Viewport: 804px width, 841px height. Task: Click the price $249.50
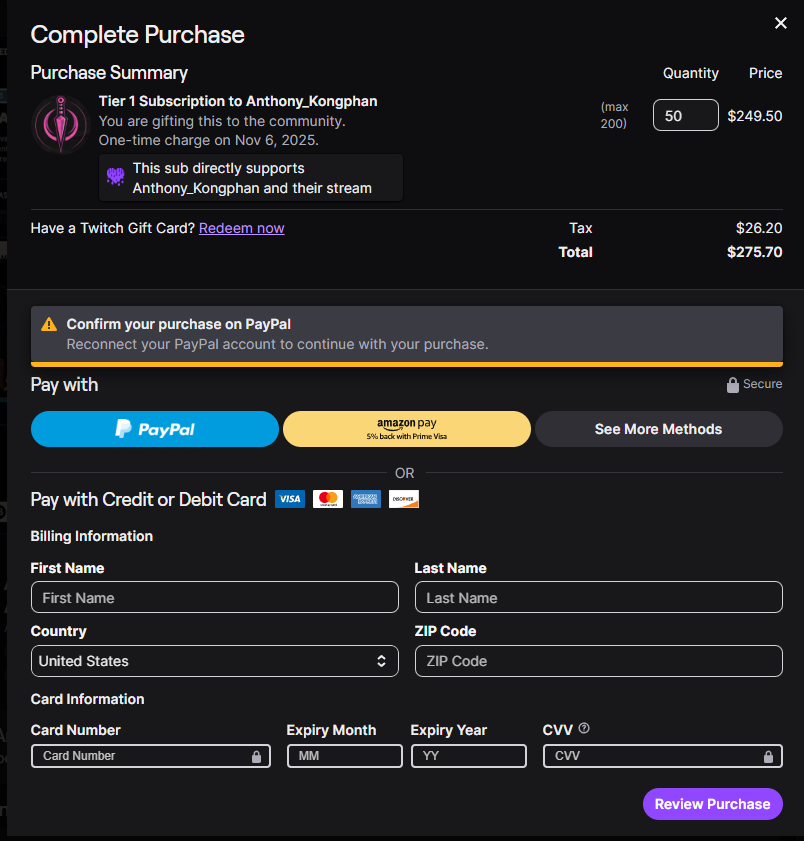pyautogui.click(x=755, y=116)
